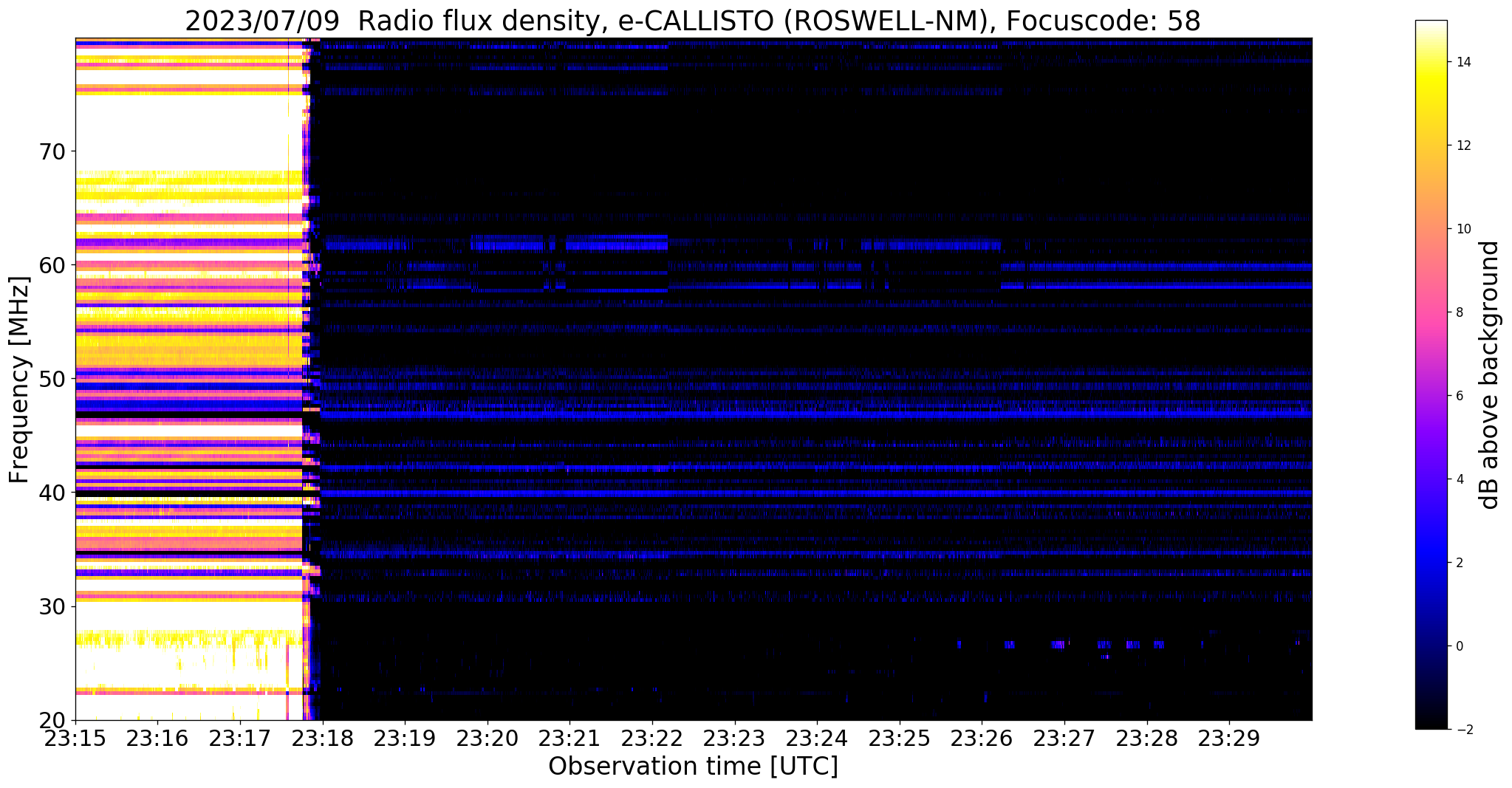Click the 23:26 time tick label
This screenshot has height=788, width=1512.
[982, 739]
